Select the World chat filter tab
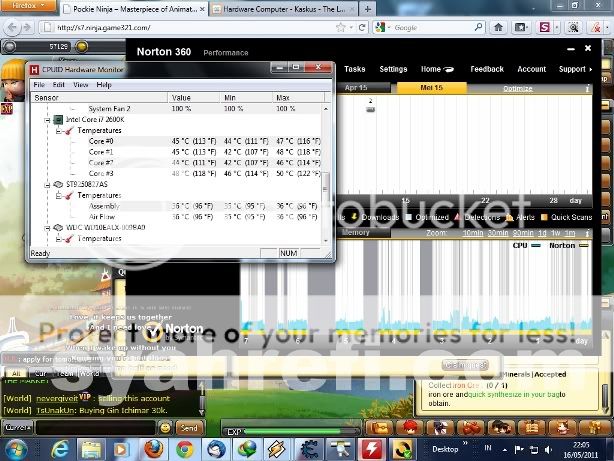614x461 pixels. [90, 373]
